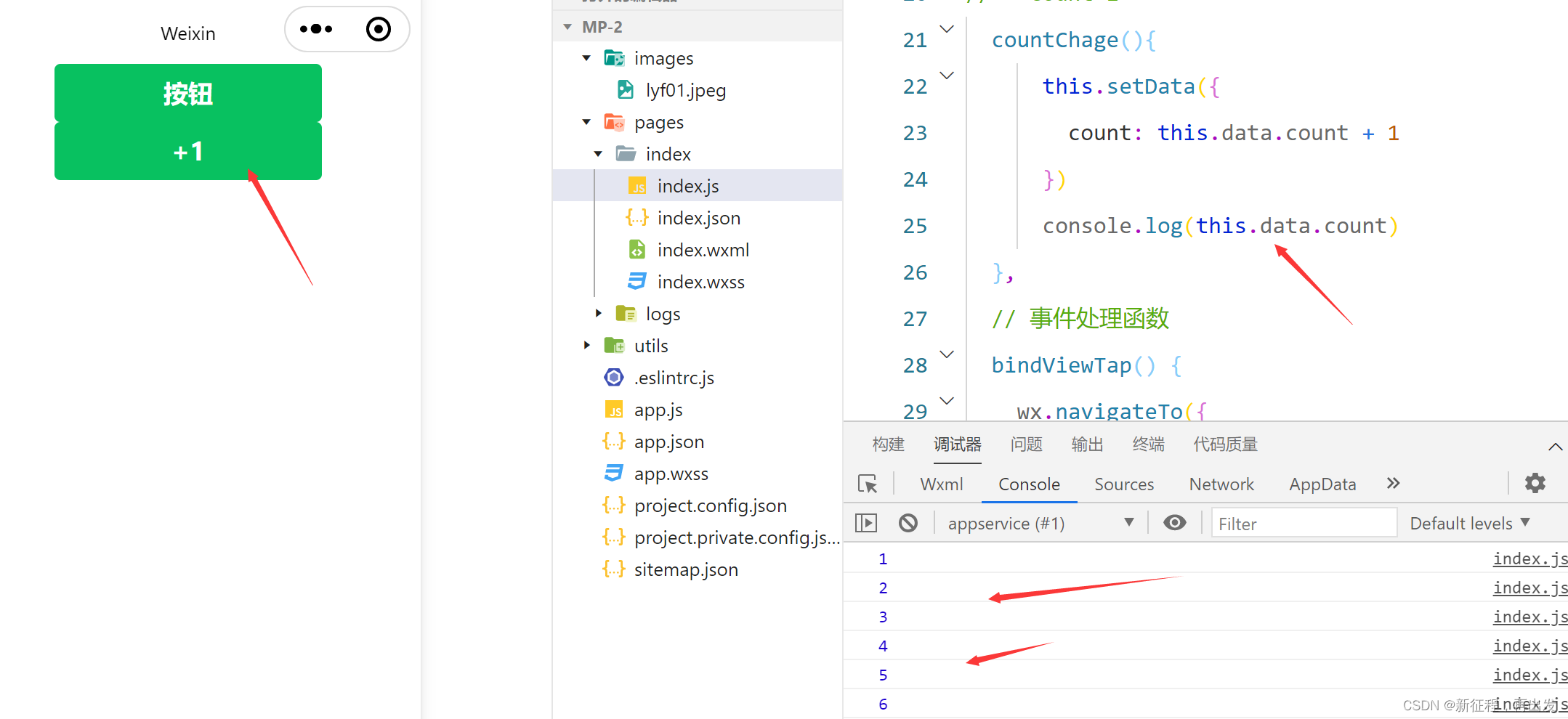Image resolution: width=1568 pixels, height=719 pixels.
Task: Open the Default levels dropdown
Action: point(1471,524)
